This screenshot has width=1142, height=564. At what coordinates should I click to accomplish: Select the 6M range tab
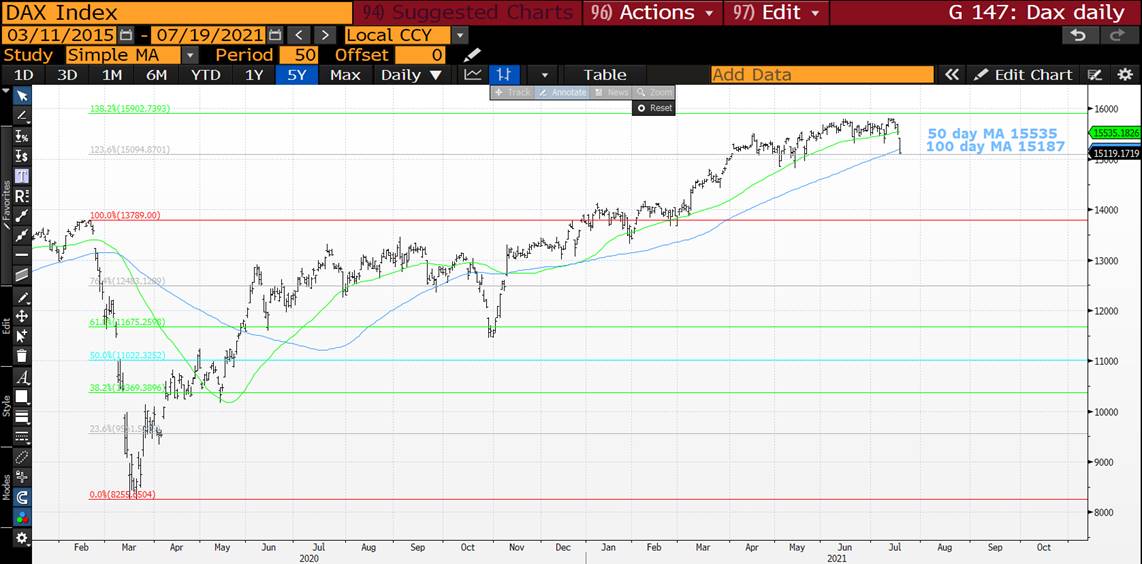click(156, 74)
